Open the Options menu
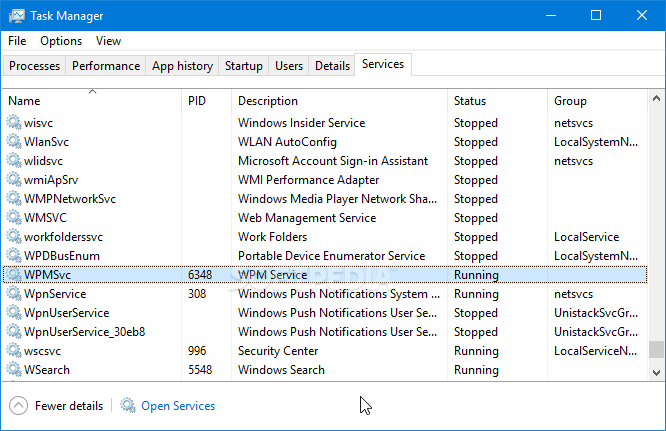Screen dimensions: 666x431 [x=61, y=41]
